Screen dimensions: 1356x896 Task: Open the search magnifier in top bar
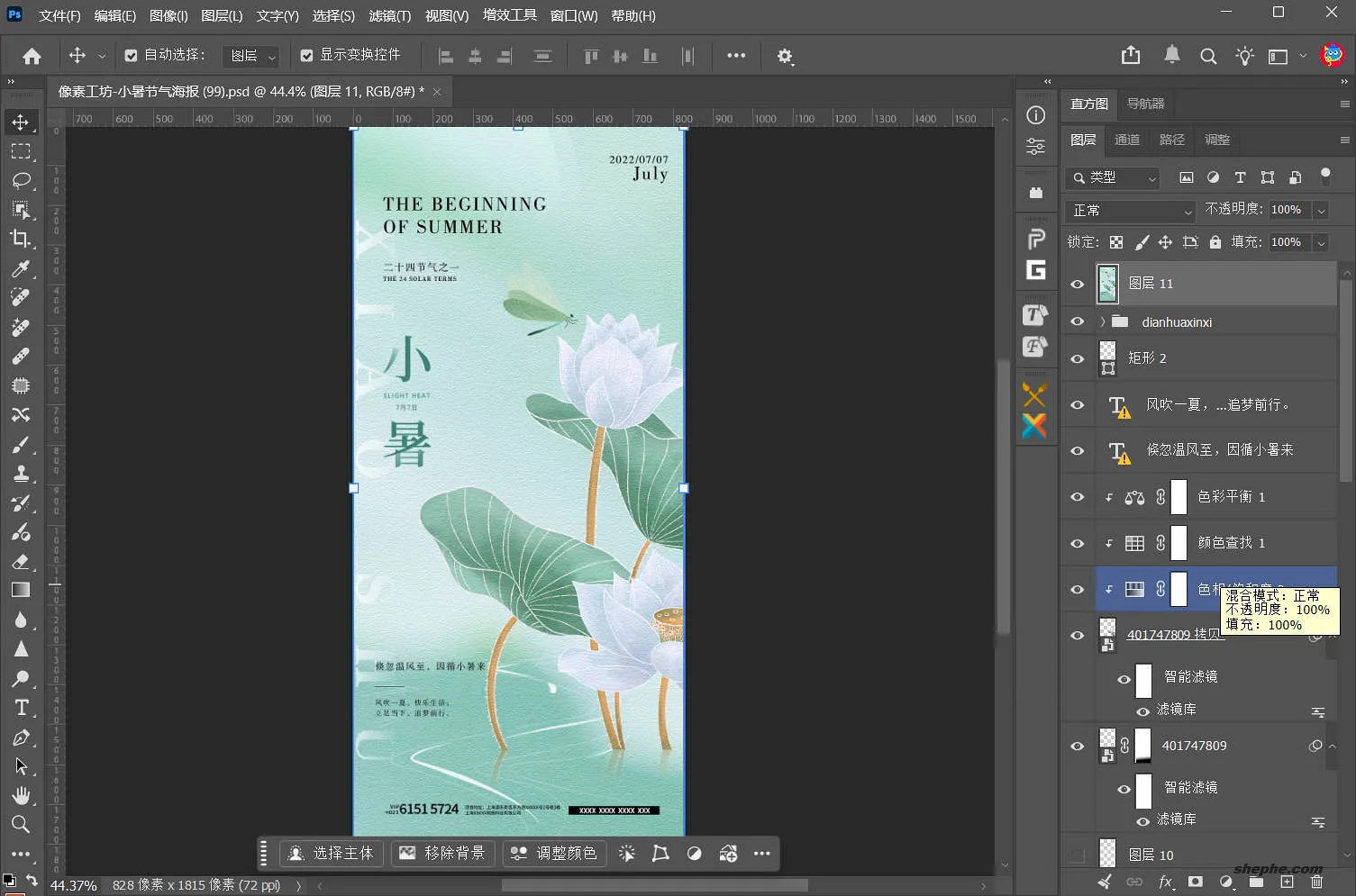(1208, 56)
